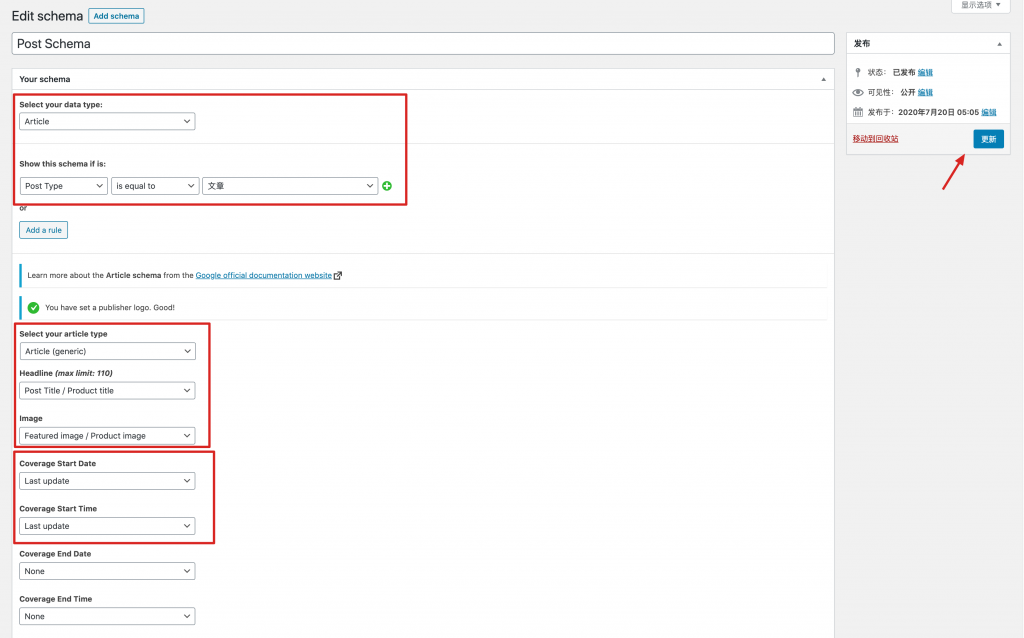Viewport: 1024px width, 638px height.
Task: Click the status pin icon in publish box
Action: (x=858, y=72)
